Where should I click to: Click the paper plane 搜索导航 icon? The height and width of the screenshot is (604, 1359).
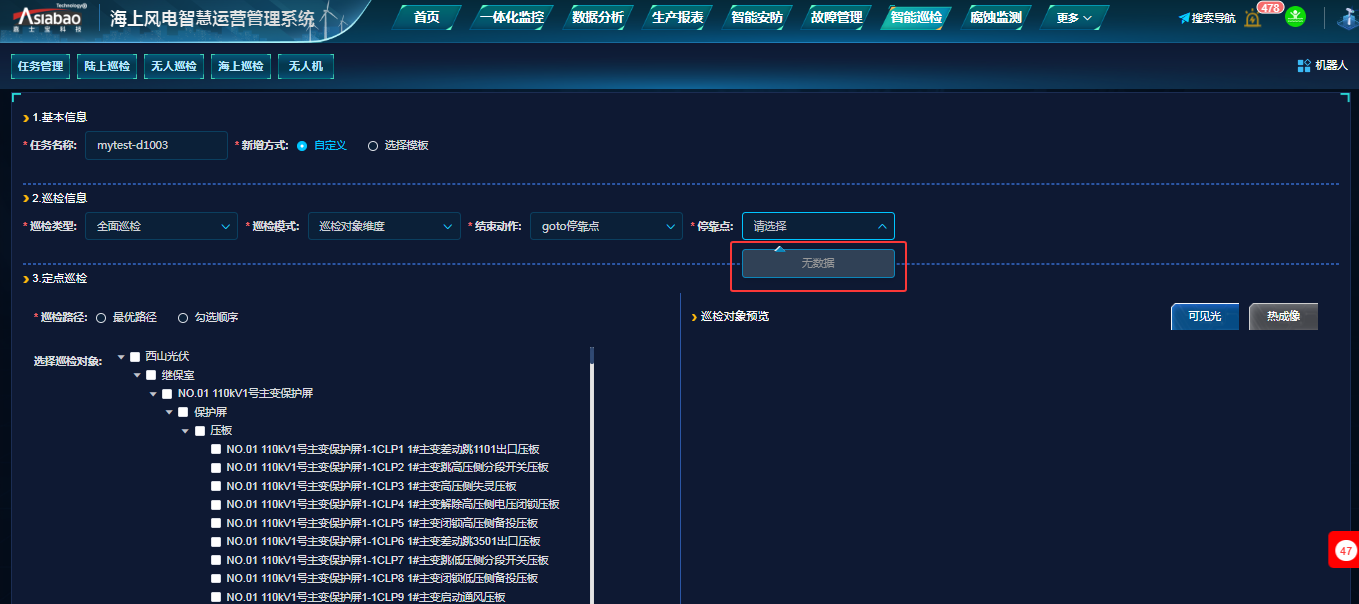(1184, 18)
